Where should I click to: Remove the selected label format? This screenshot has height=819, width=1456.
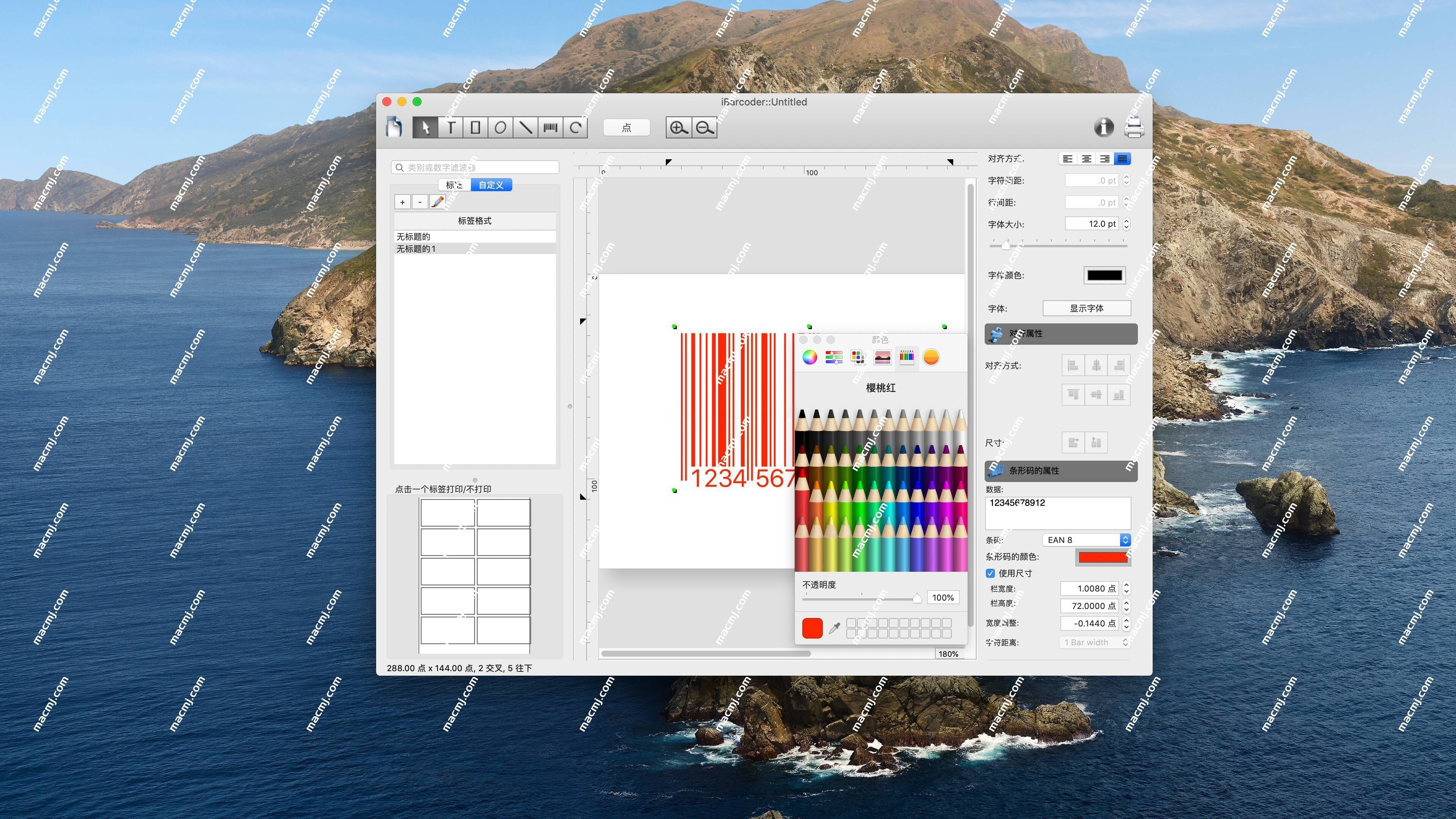(x=420, y=202)
